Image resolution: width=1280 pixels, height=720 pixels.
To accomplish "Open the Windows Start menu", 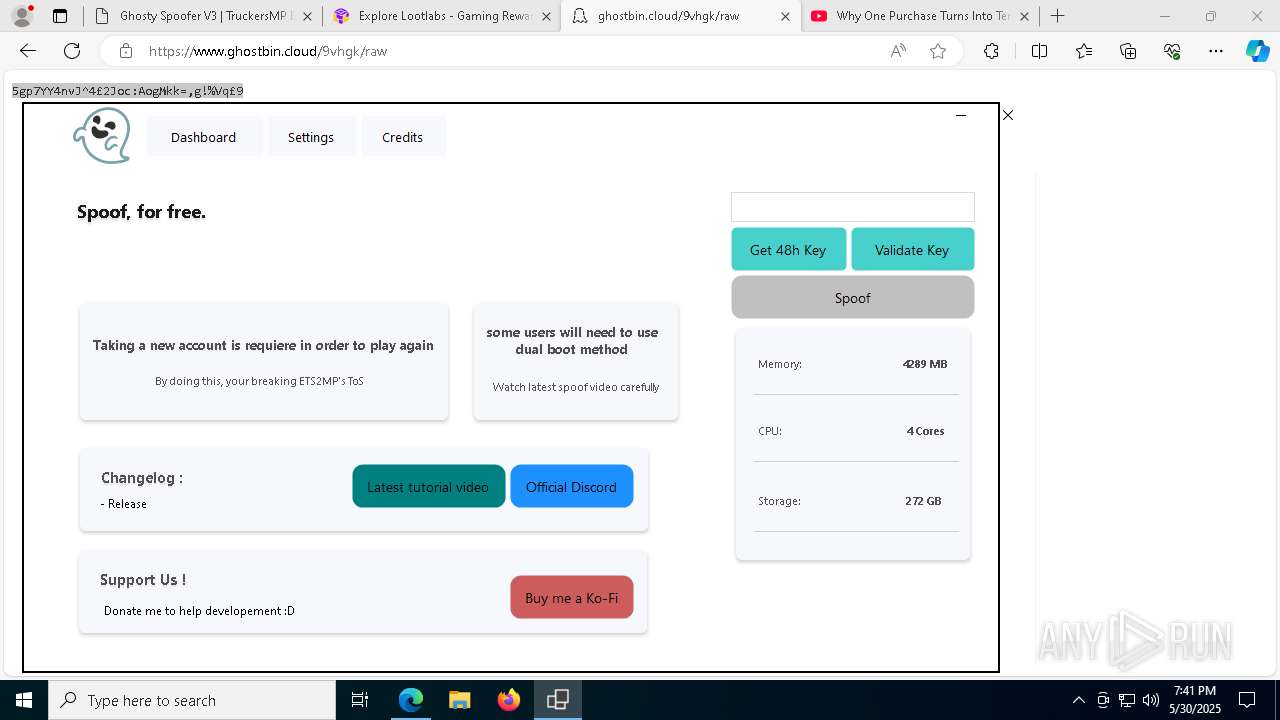I will tap(24, 700).
